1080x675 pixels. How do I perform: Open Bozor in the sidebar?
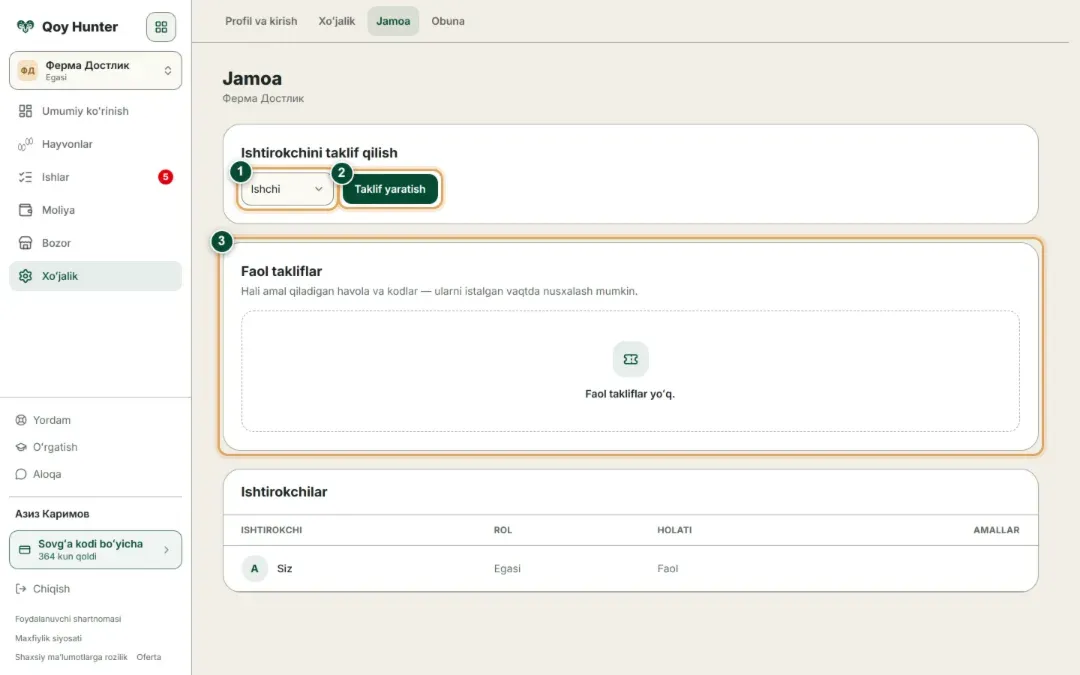tap(96, 243)
